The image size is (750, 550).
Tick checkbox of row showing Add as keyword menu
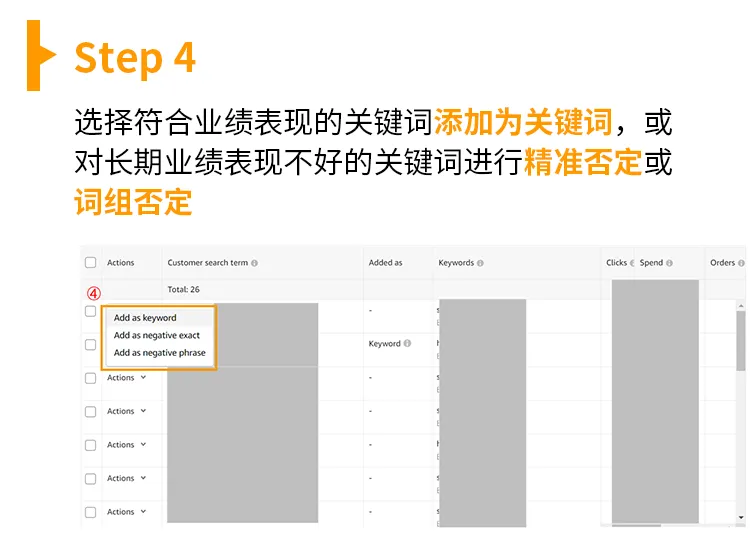point(90,311)
